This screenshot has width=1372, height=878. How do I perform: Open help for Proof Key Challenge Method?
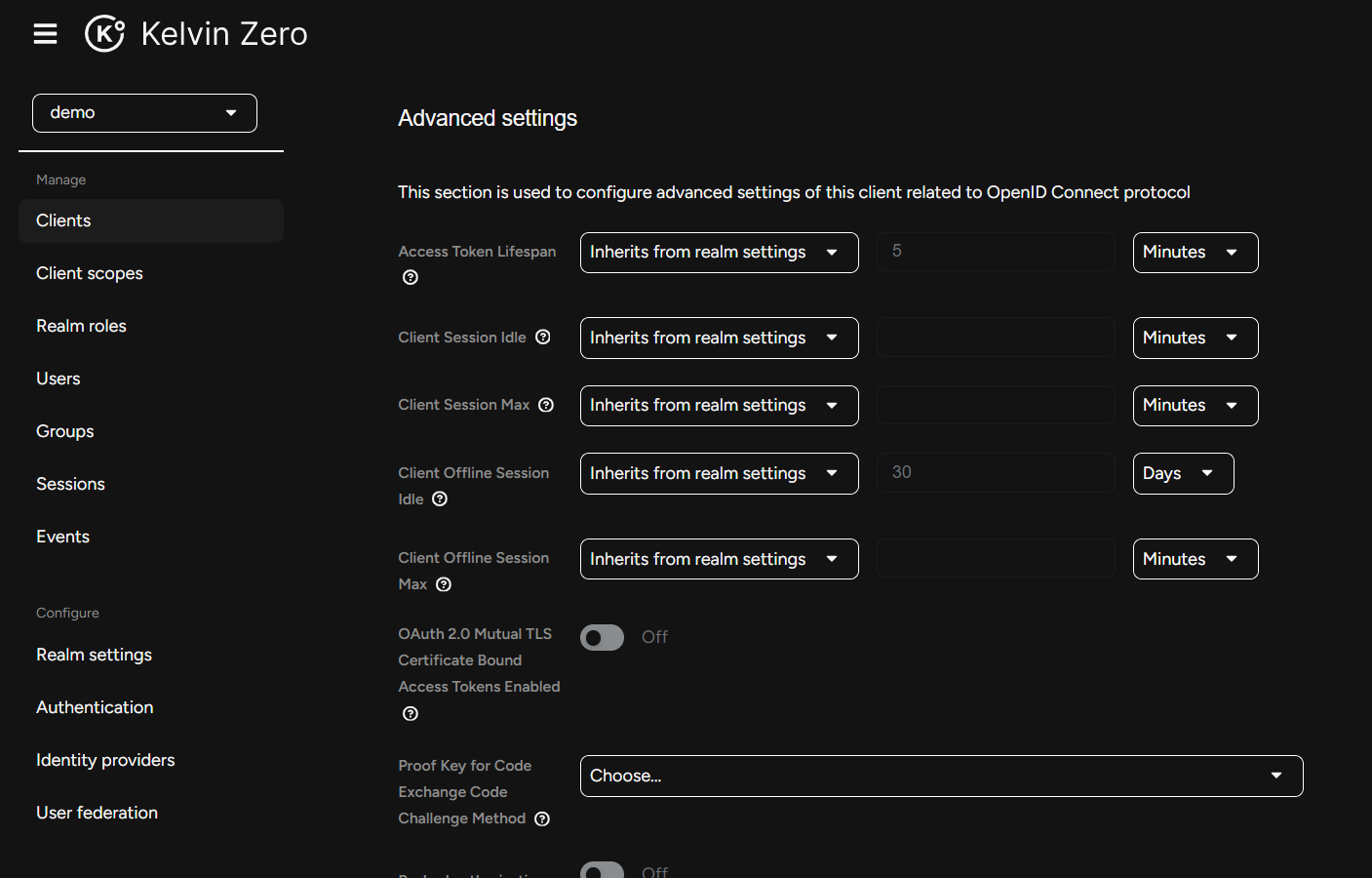point(542,818)
